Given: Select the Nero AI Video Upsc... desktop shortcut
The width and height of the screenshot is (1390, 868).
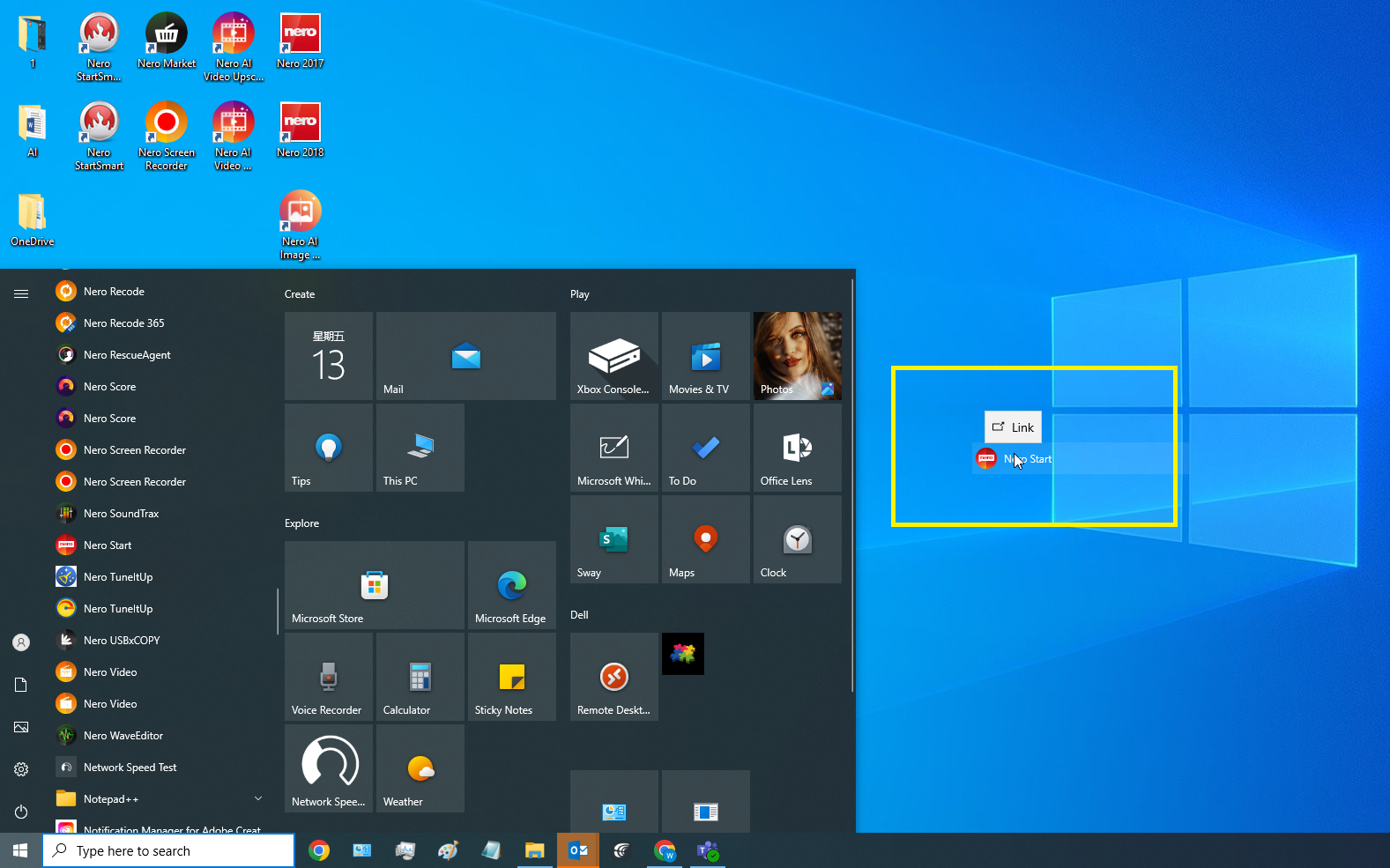Looking at the screenshot, I should pos(234,47).
